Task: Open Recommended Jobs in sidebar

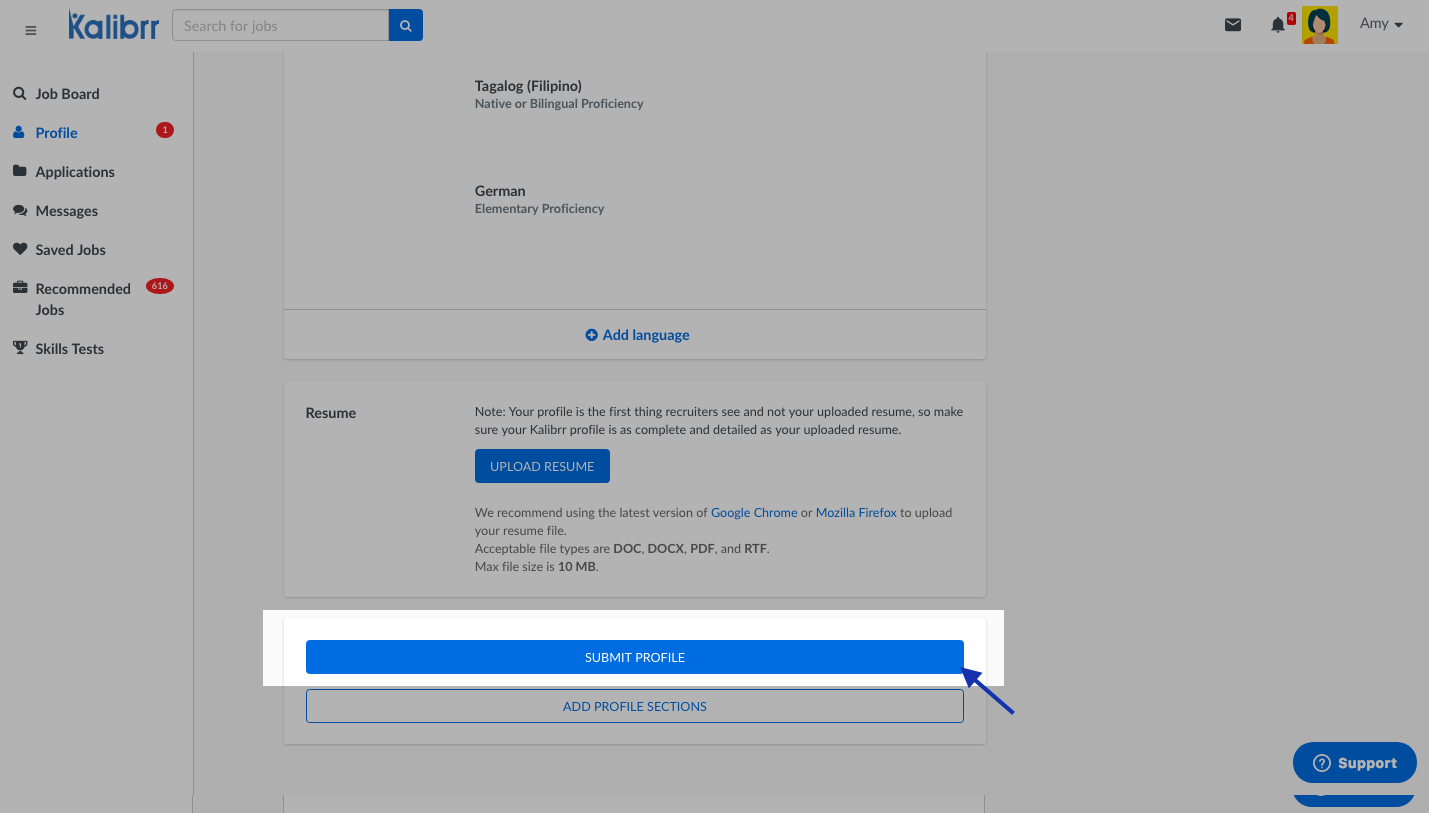Action: point(82,289)
